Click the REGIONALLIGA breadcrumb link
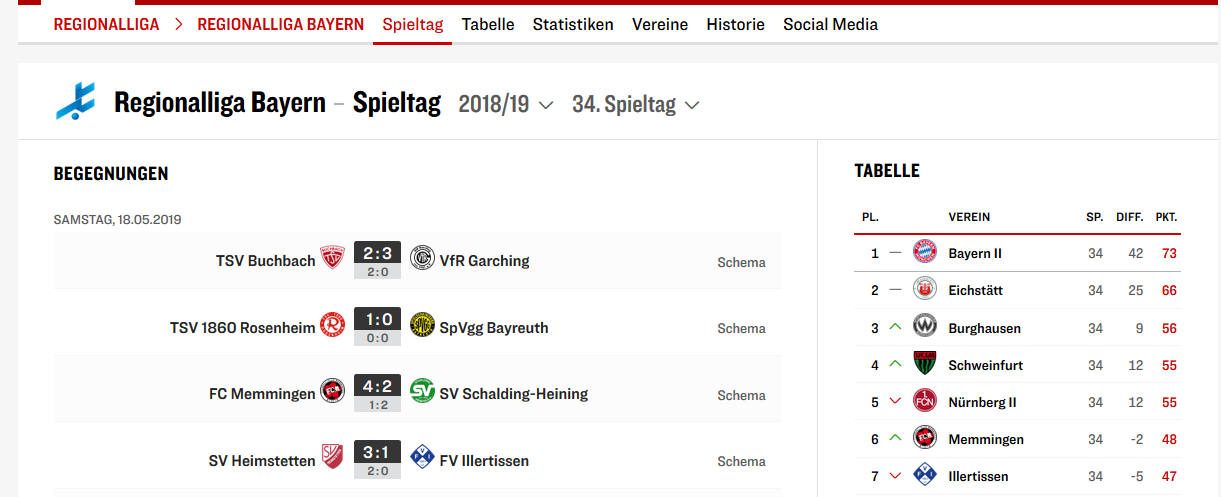 tap(106, 24)
